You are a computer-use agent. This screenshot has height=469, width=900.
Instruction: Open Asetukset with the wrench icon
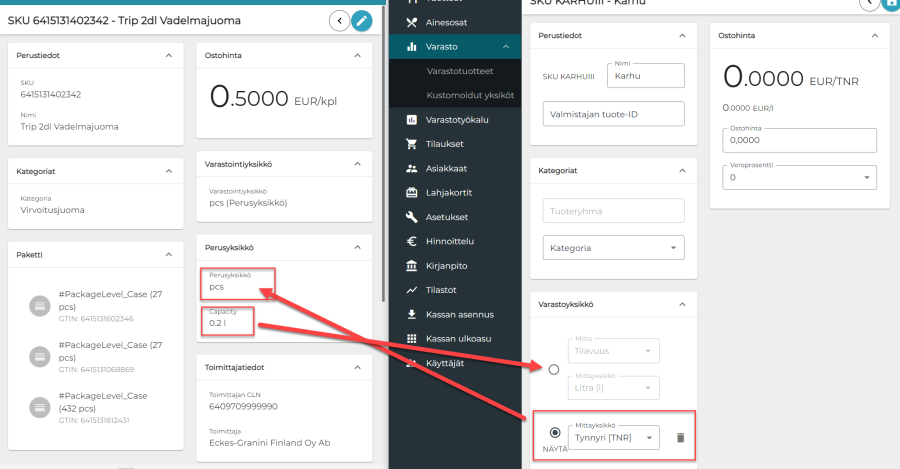point(411,217)
